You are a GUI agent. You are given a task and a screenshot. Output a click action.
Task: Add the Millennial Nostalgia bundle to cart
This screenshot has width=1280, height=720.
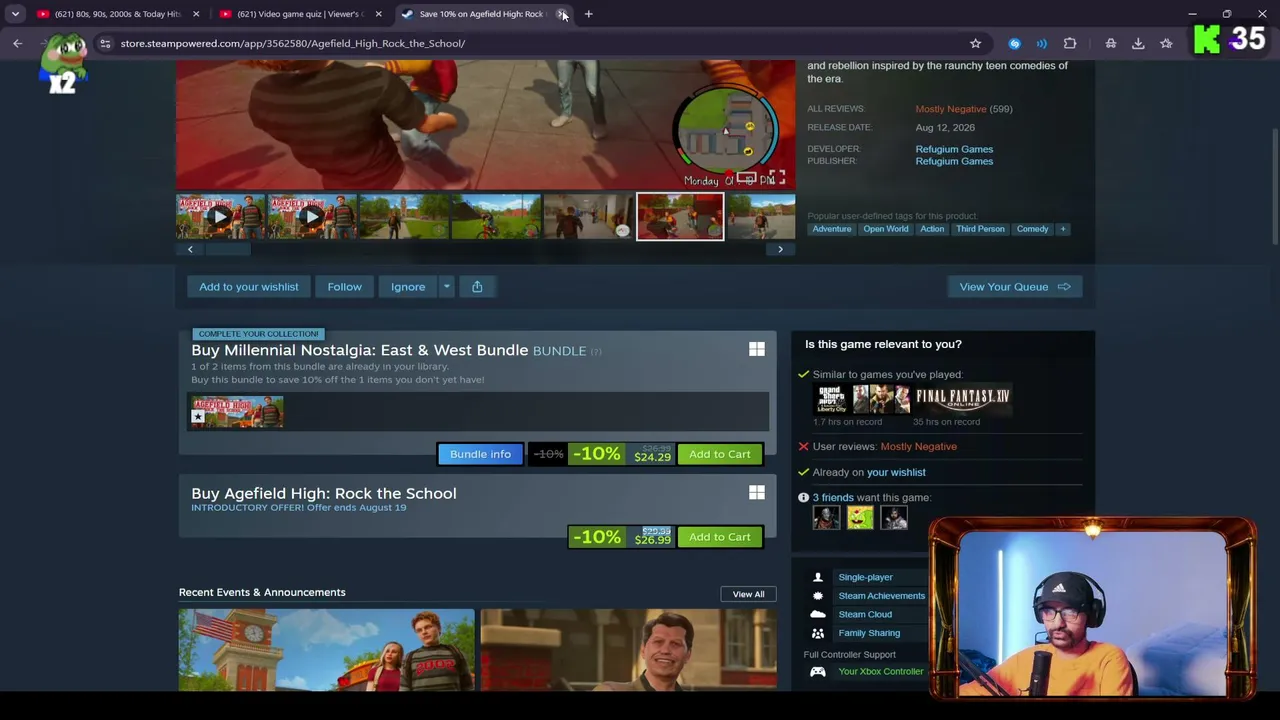click(720, 454)
